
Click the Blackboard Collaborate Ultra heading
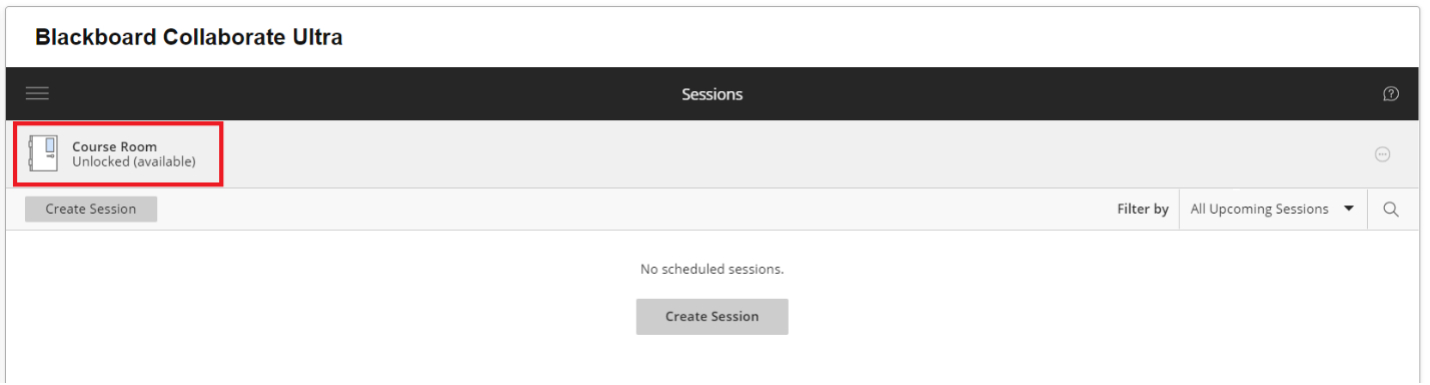(x=189, y=38)
